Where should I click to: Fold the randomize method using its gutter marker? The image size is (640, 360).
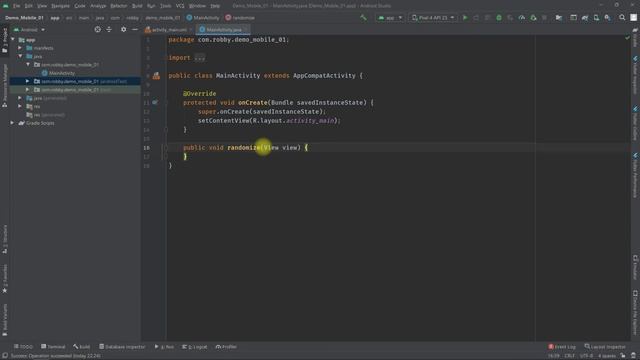(166, 148)
